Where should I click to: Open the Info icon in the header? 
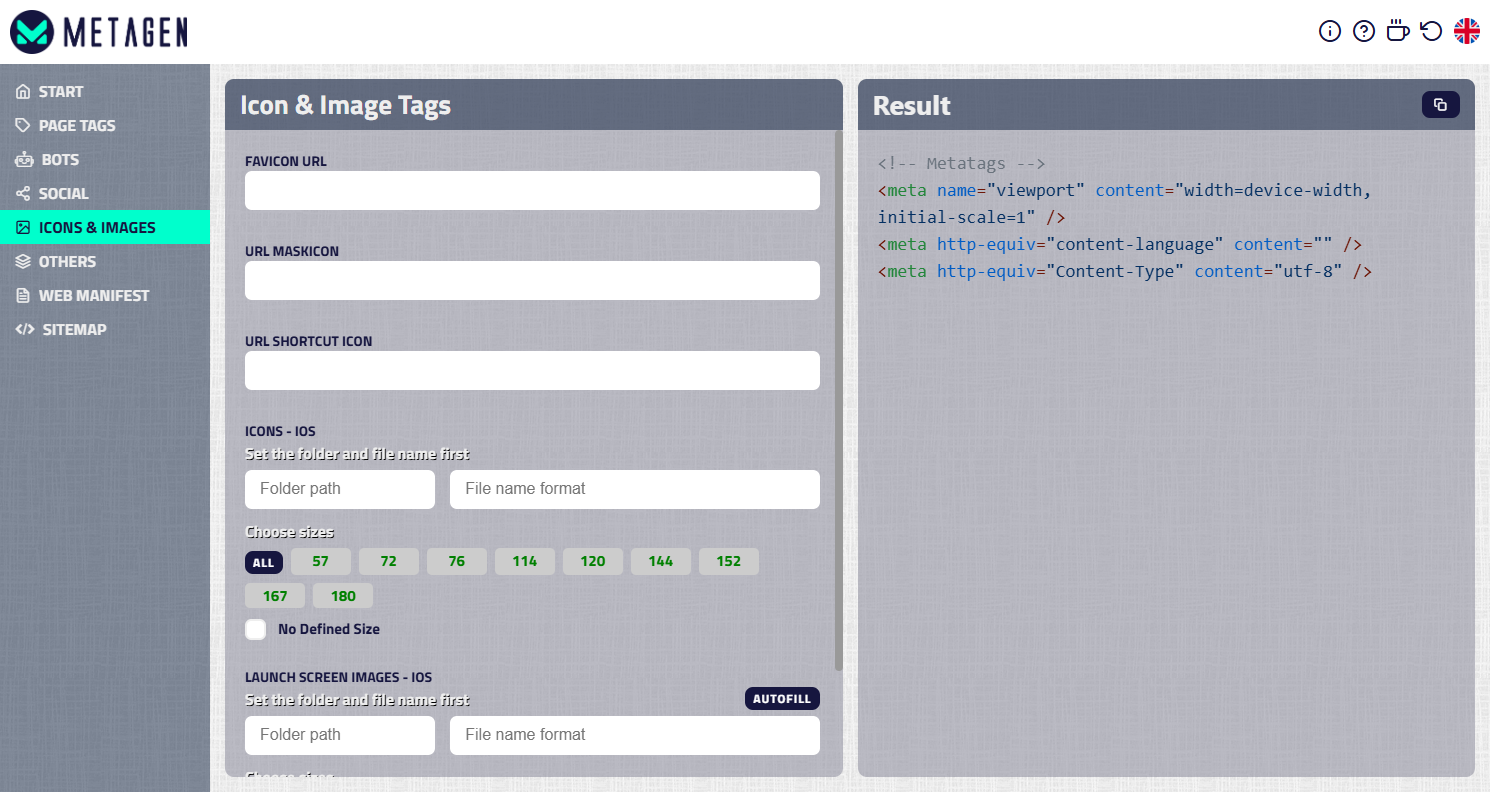pos(1330,31)
